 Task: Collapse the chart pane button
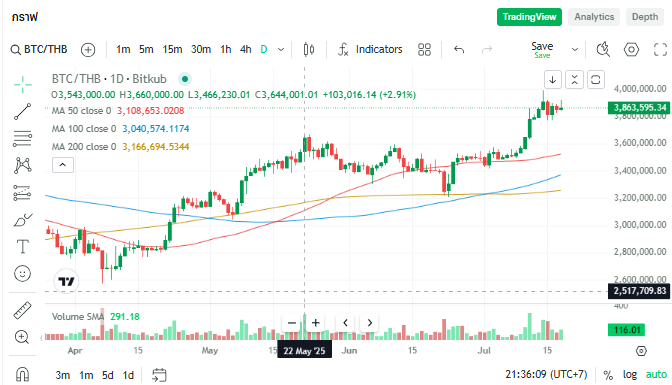click(574, 80)
